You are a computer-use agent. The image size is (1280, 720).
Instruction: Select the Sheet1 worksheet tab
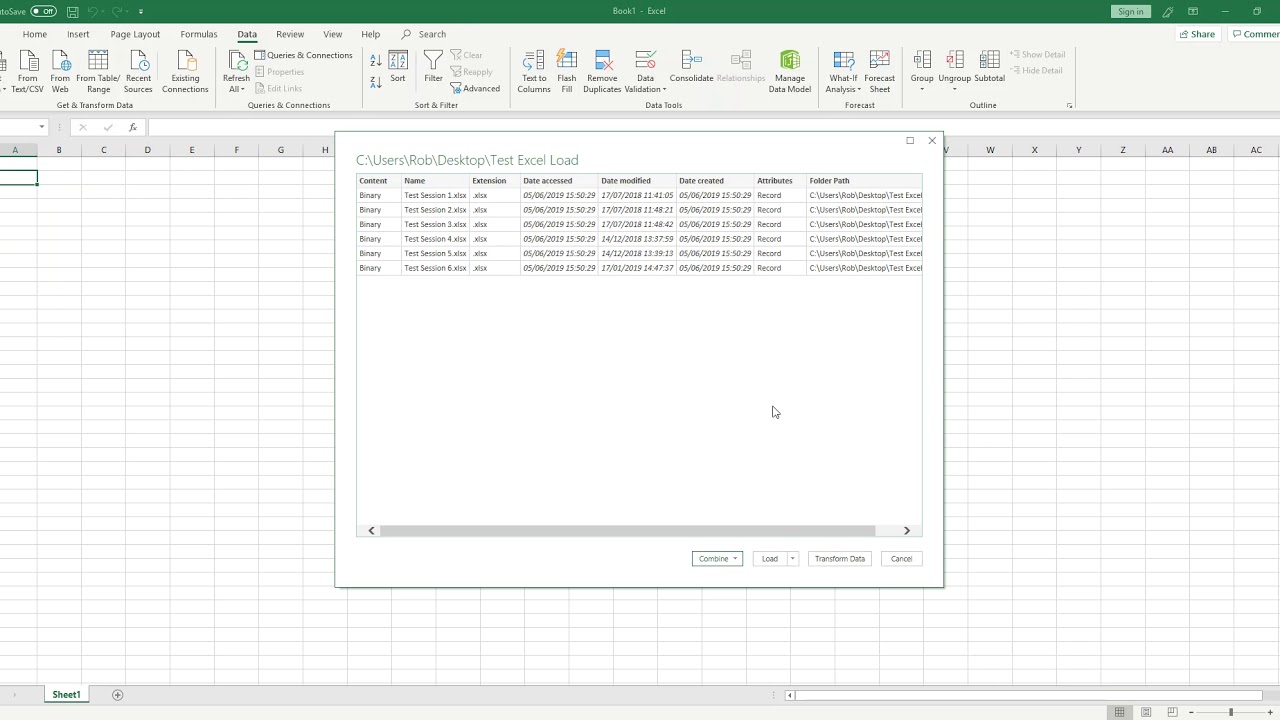tap(66, 695)
